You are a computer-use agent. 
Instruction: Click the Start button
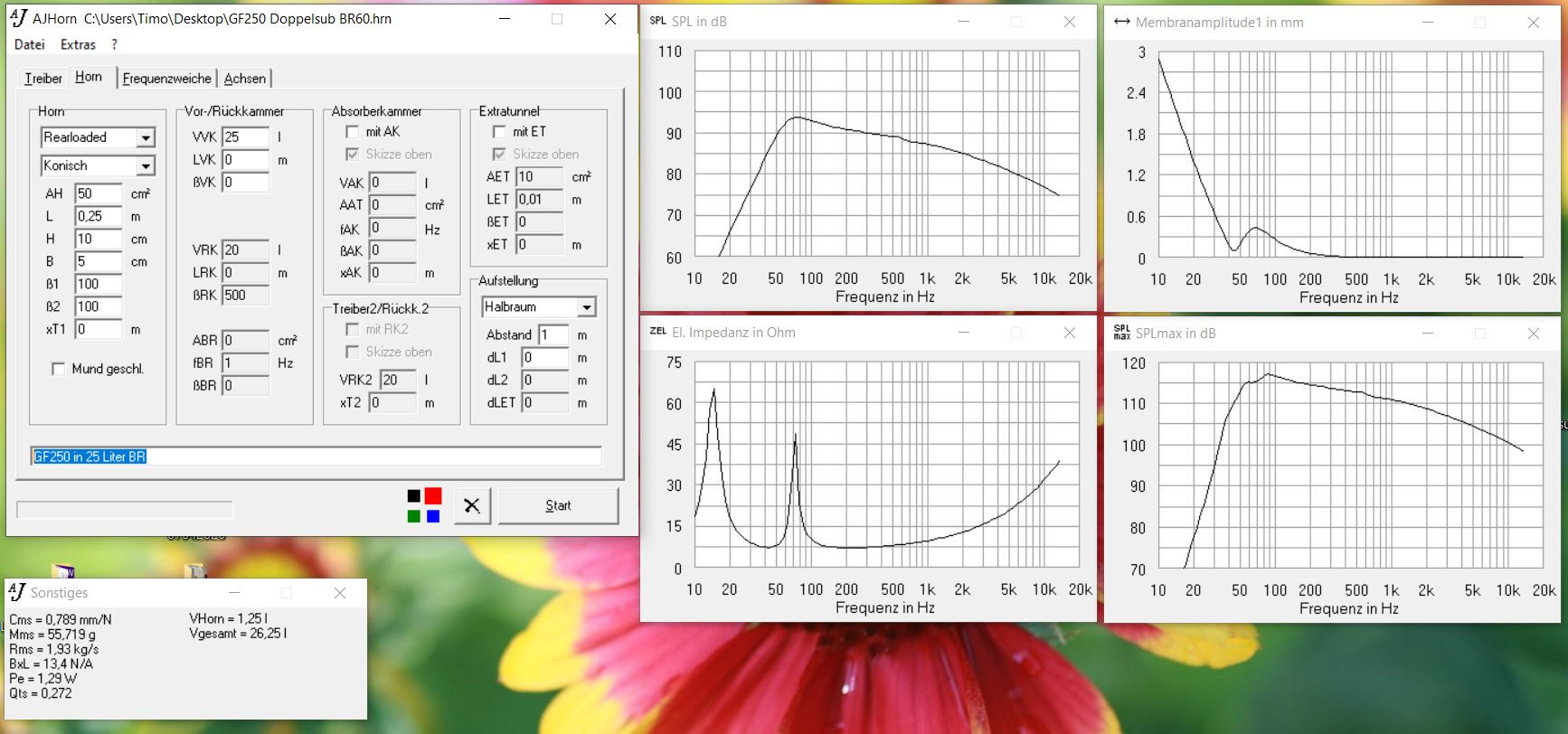tap(558, 505)
